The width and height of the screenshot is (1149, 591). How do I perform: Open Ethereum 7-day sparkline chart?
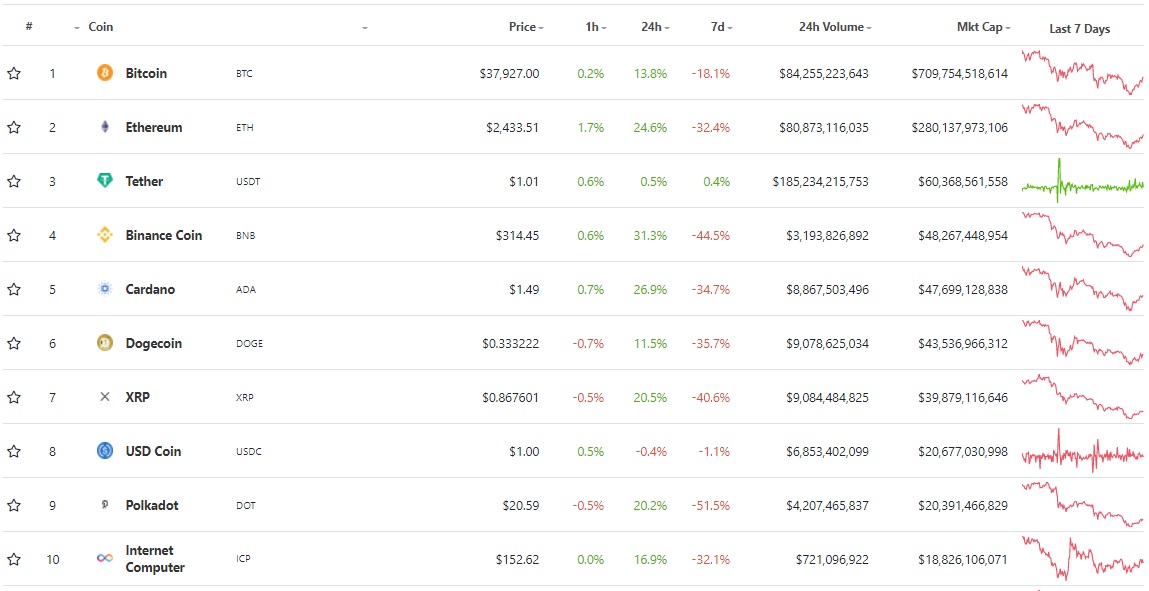point(1082,127)
